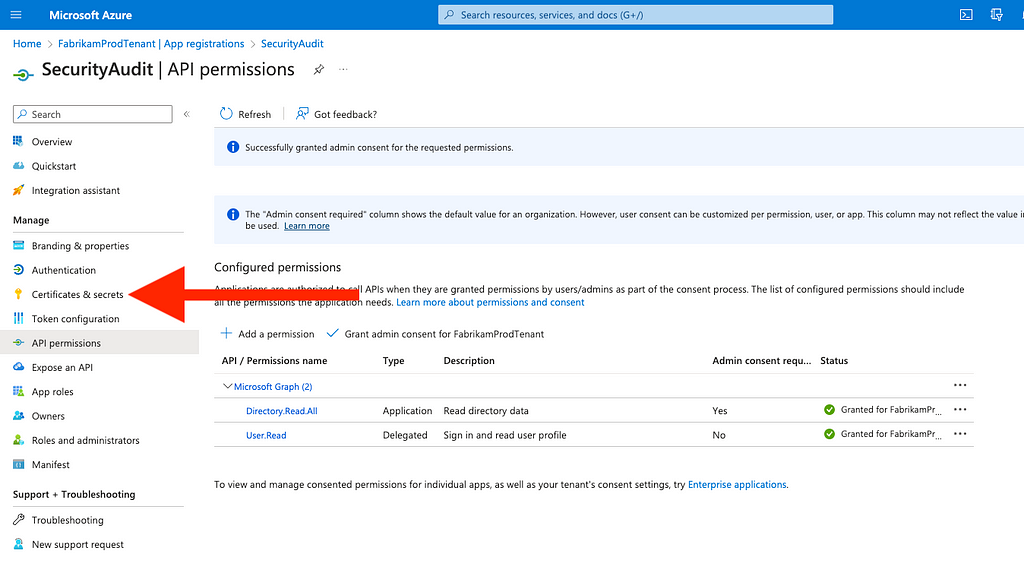Select Expose an API
This screenshot has height=580, width=1024.
pos(63,368)
